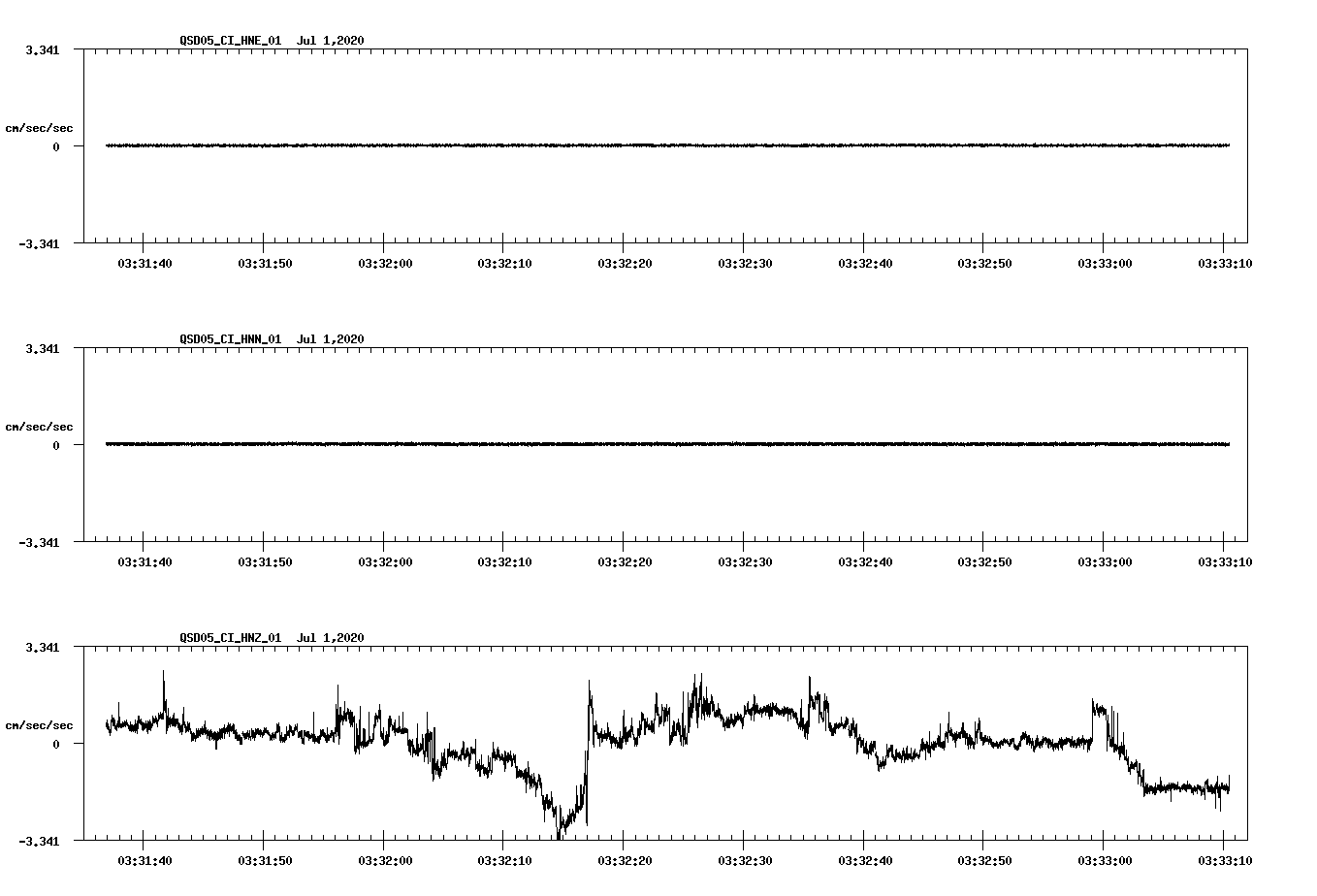Select 03:31:40 tick label under HNN plot

coord(145,561)
